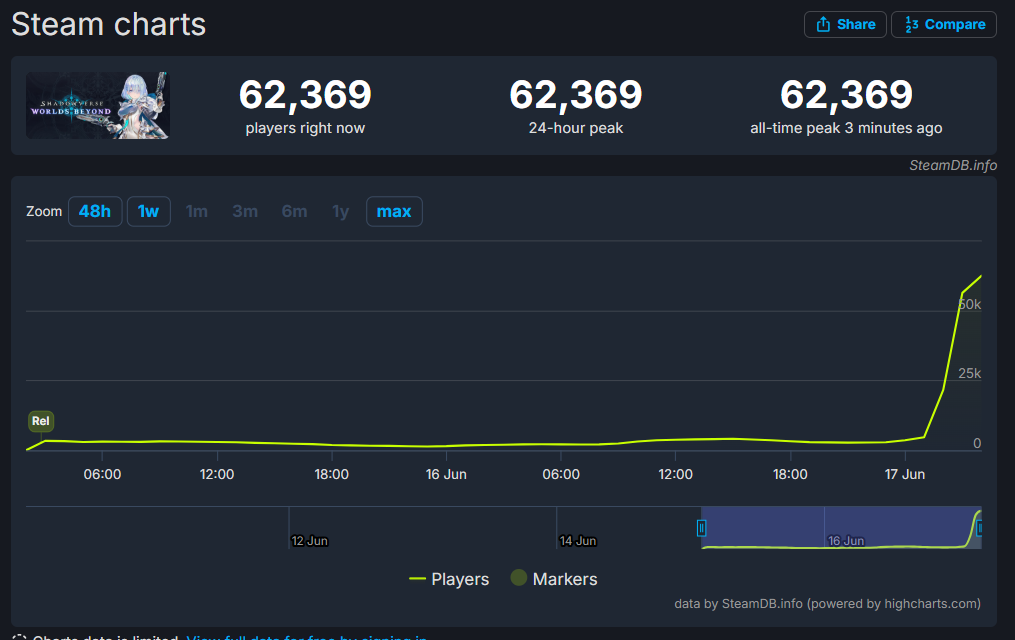This screenshot has height=640, width=1015.
Task: Click the Shadowverse Worlds Beyond game thumbnail
Action: click(x=98, y=105)
